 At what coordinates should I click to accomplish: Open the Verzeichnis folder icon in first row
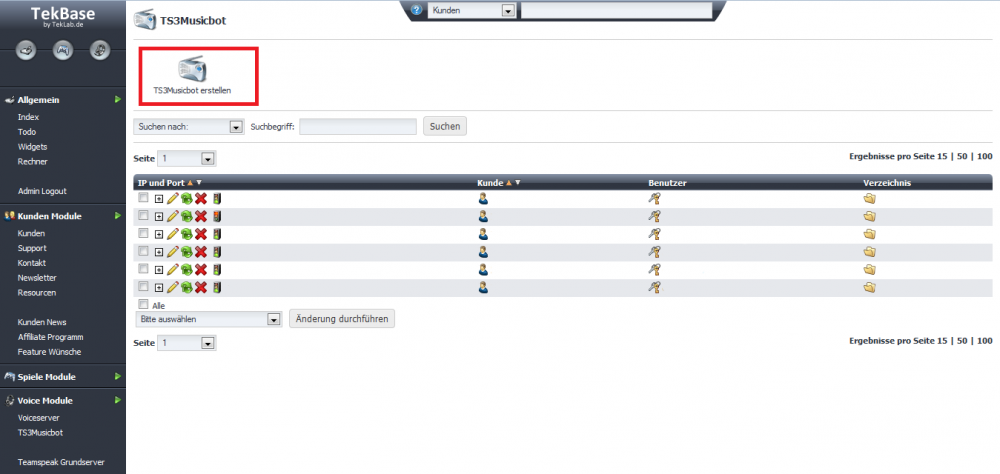(x=869, y=198)
